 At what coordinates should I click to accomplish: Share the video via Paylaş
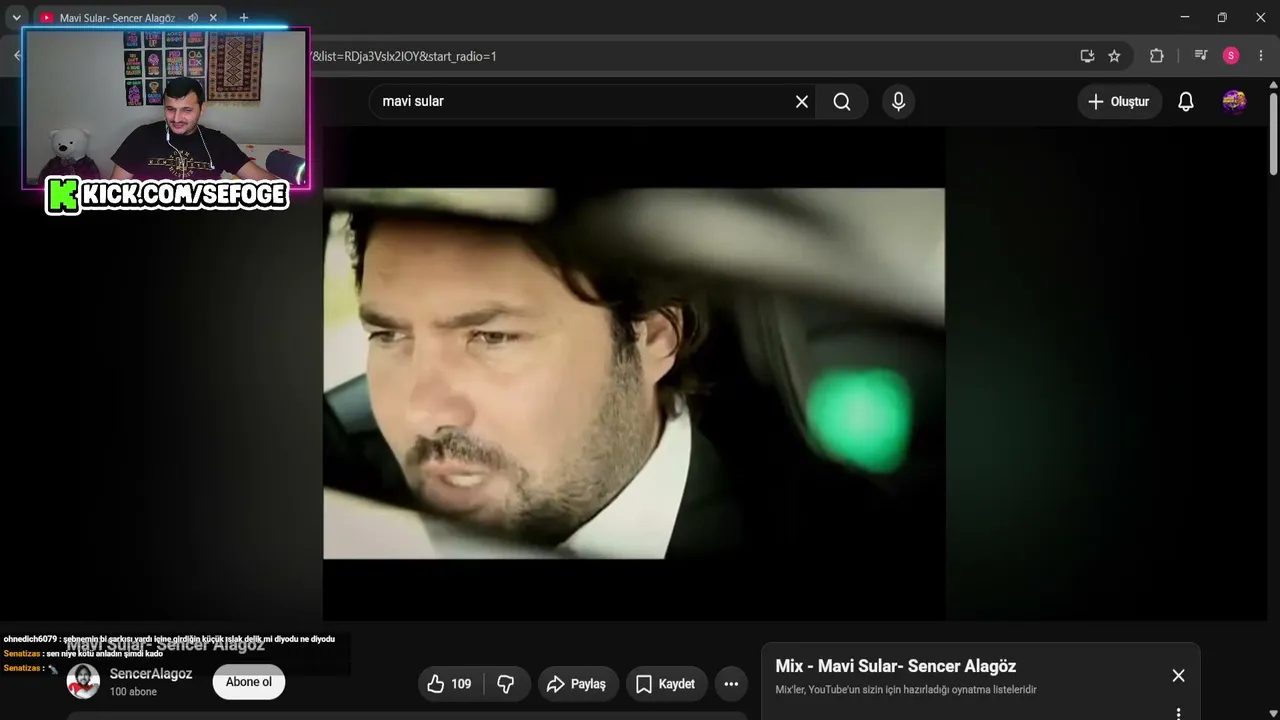click(x=579, y=684)
